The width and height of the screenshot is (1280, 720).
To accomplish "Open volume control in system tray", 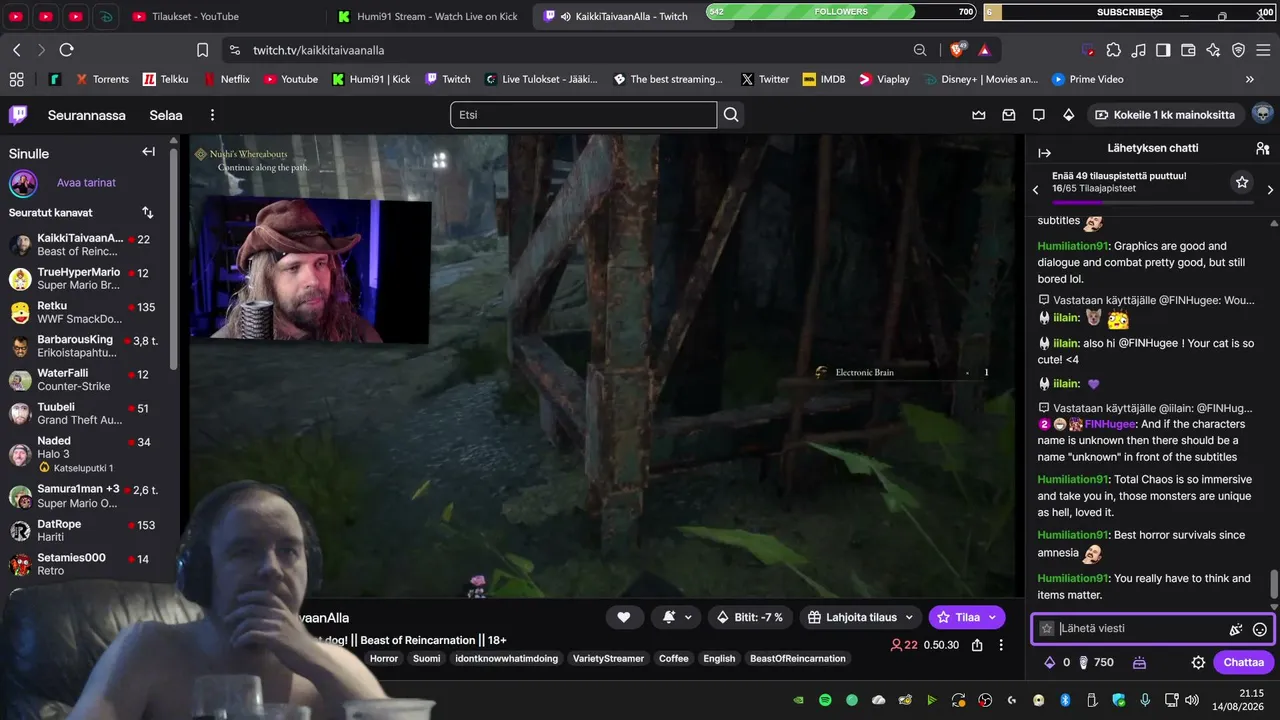I will pos(1191,700).
